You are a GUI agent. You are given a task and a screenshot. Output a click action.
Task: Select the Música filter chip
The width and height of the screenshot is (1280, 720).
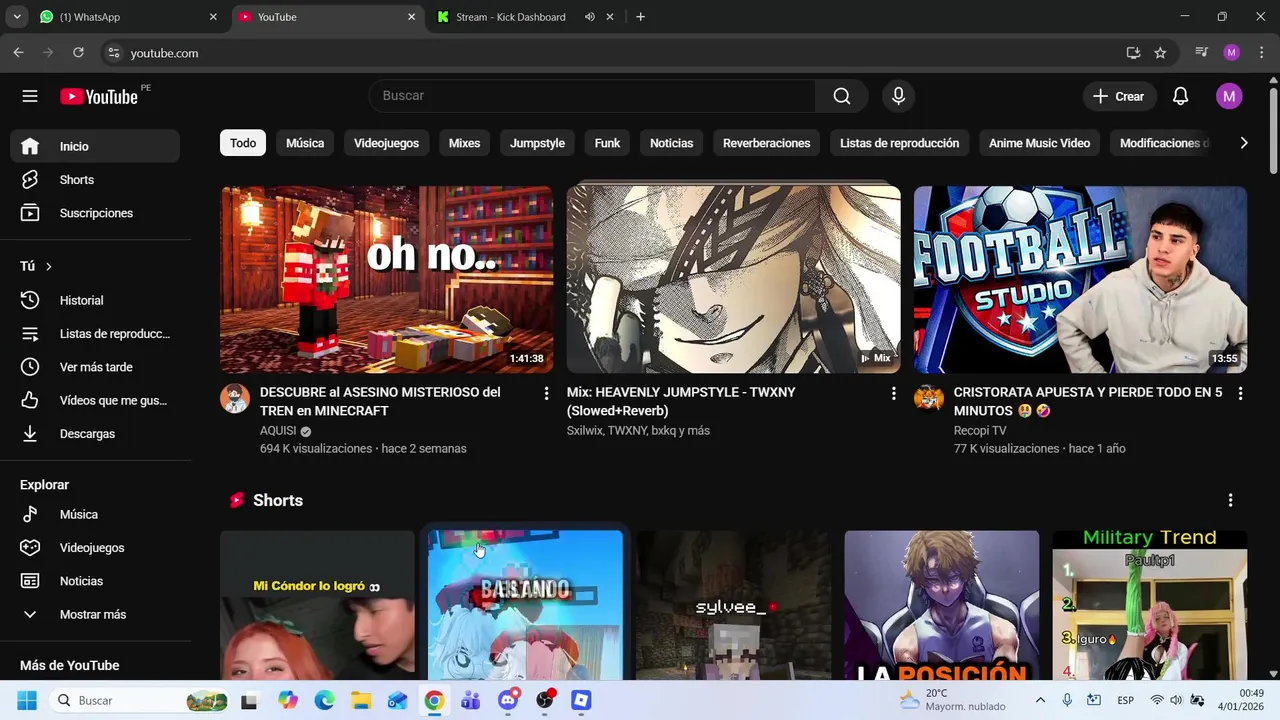[305, 143]
